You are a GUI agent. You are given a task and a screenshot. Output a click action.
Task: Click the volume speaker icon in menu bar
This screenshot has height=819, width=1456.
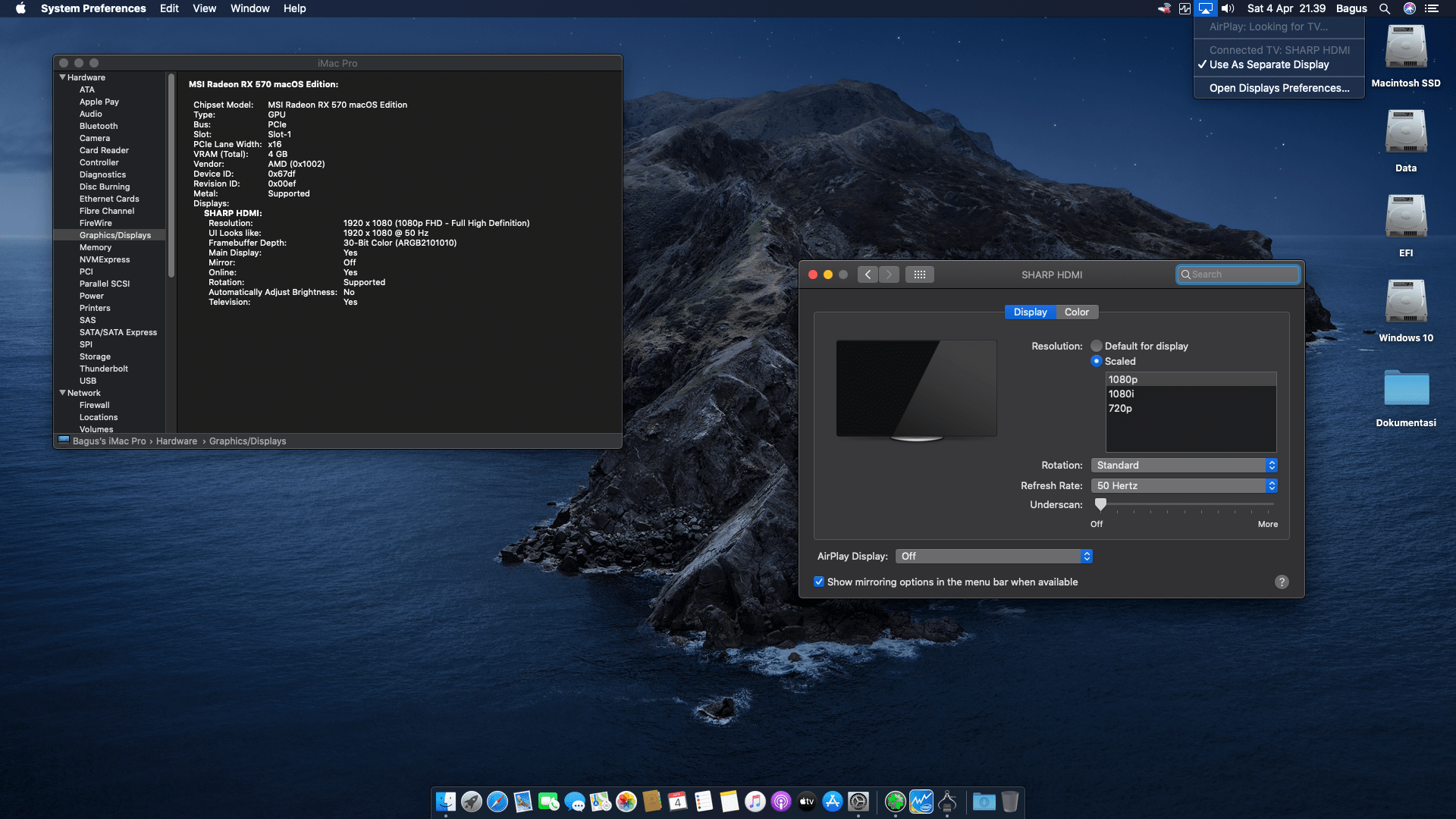pos(1228,8)
